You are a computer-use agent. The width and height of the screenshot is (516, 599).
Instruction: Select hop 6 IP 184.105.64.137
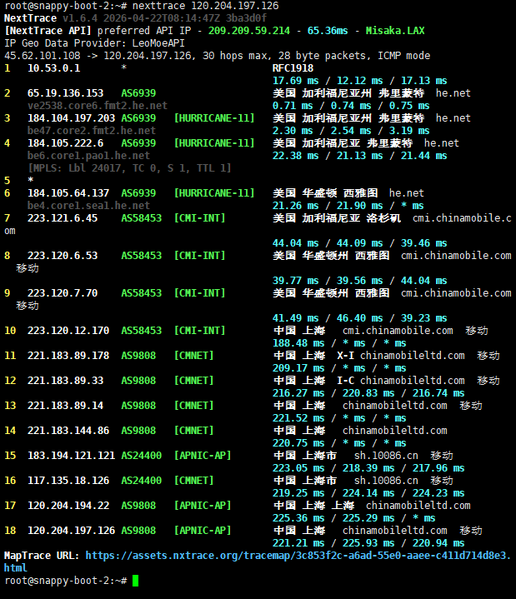68,193
